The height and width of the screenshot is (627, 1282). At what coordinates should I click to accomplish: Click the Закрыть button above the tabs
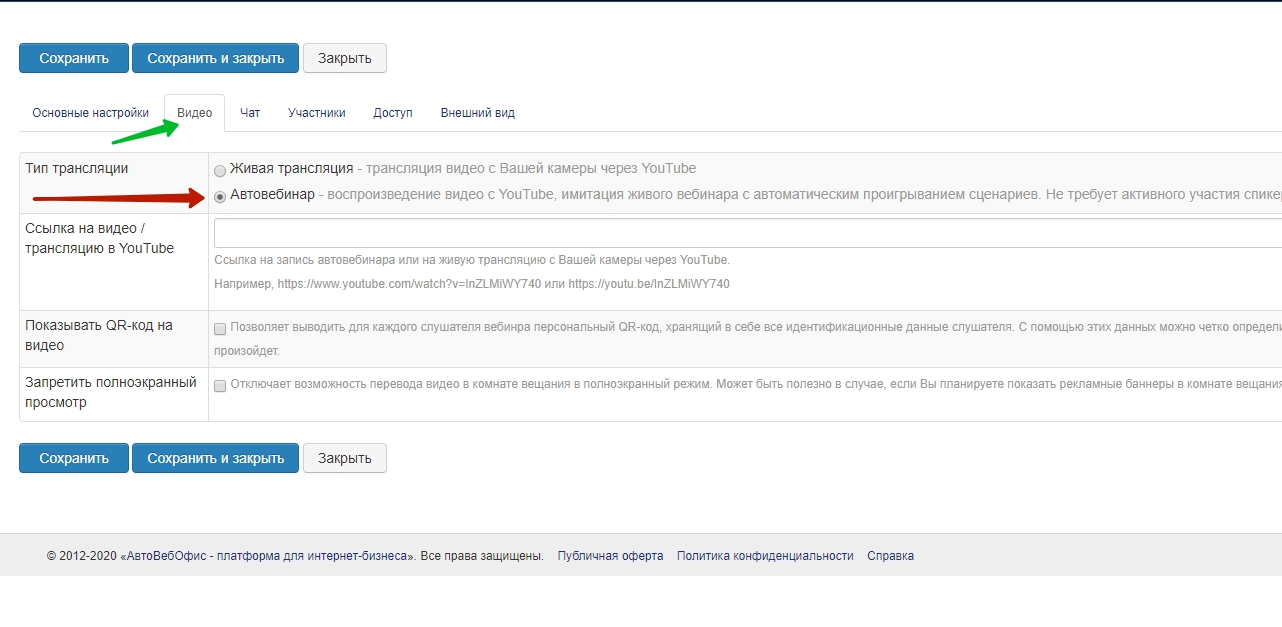click(344, 58)
